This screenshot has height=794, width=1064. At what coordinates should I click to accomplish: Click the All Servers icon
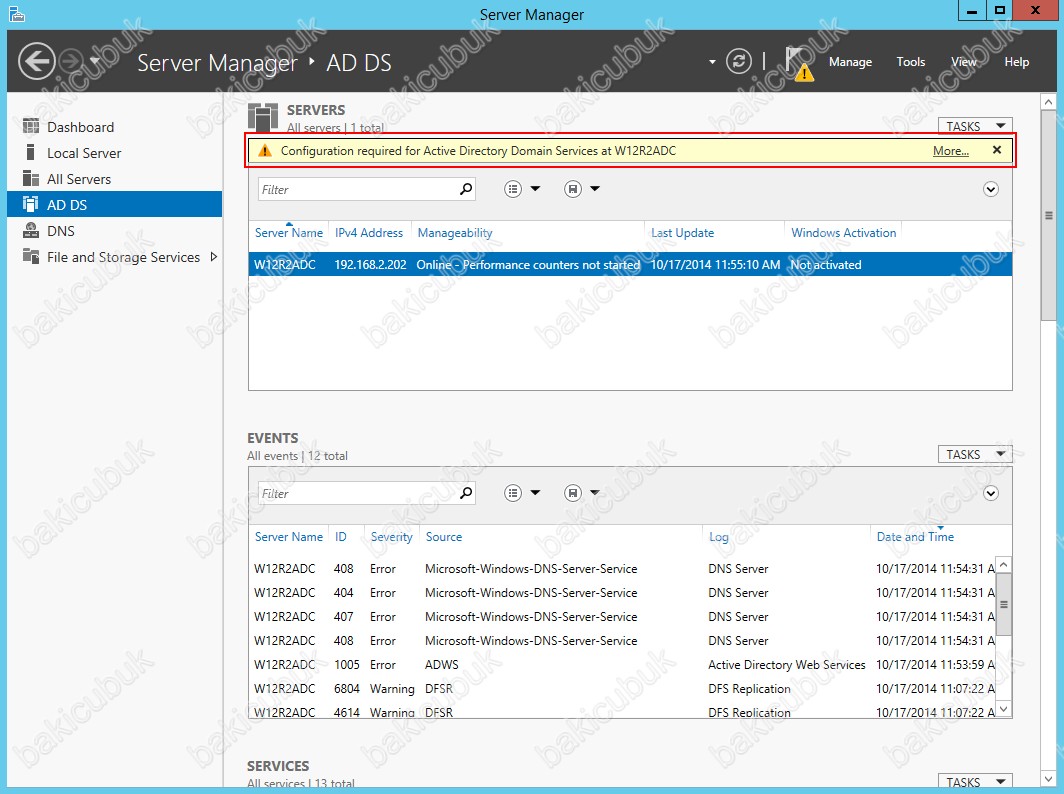click(31, 178)
